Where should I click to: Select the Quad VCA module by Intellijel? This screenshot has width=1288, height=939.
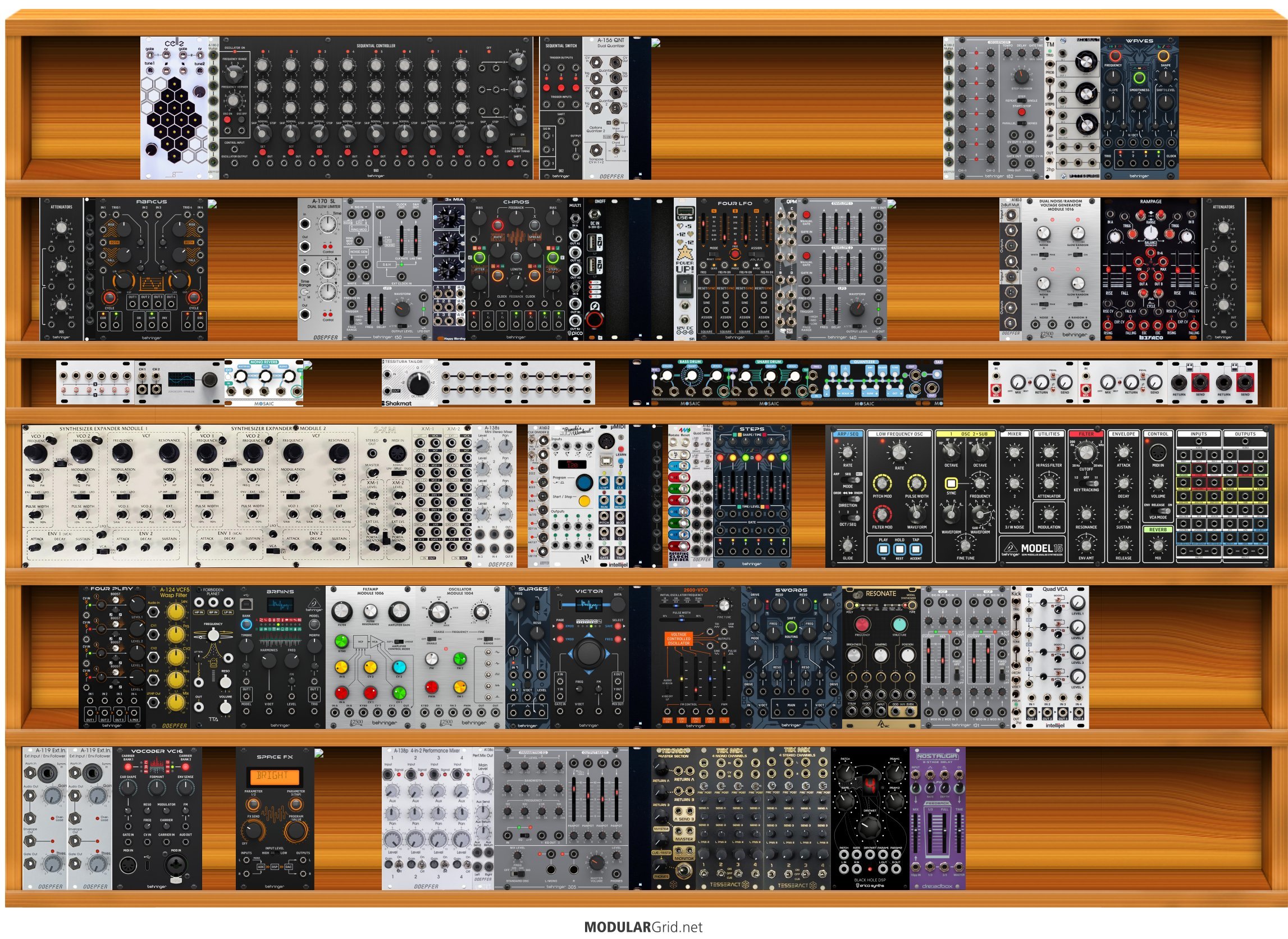tap(1055, 658)
